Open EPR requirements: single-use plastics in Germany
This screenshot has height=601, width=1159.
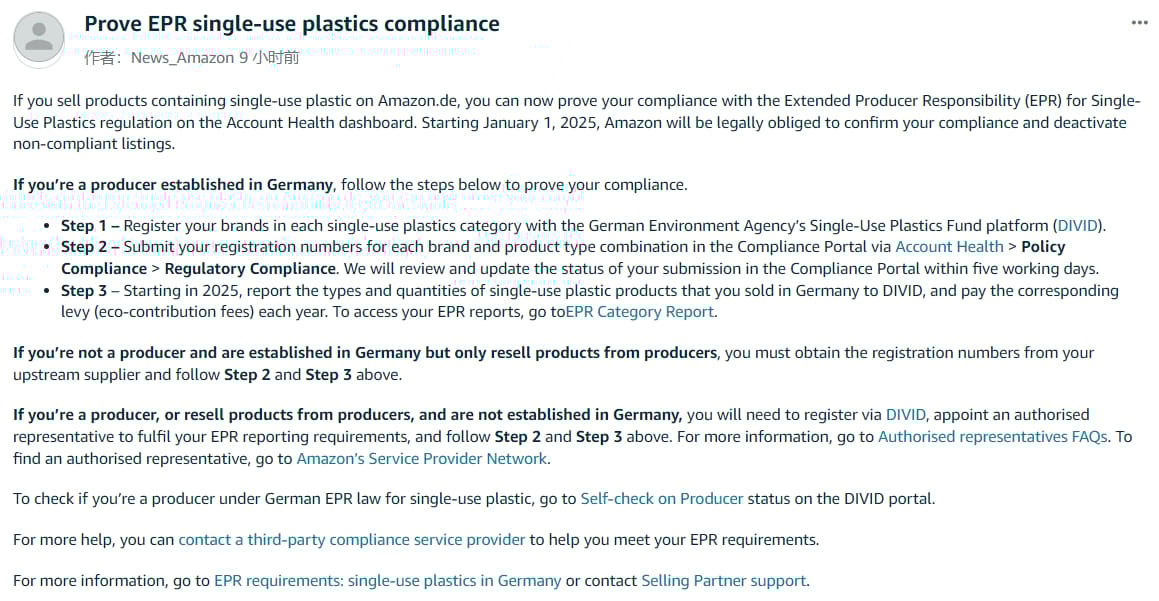(x=387, y=581)
